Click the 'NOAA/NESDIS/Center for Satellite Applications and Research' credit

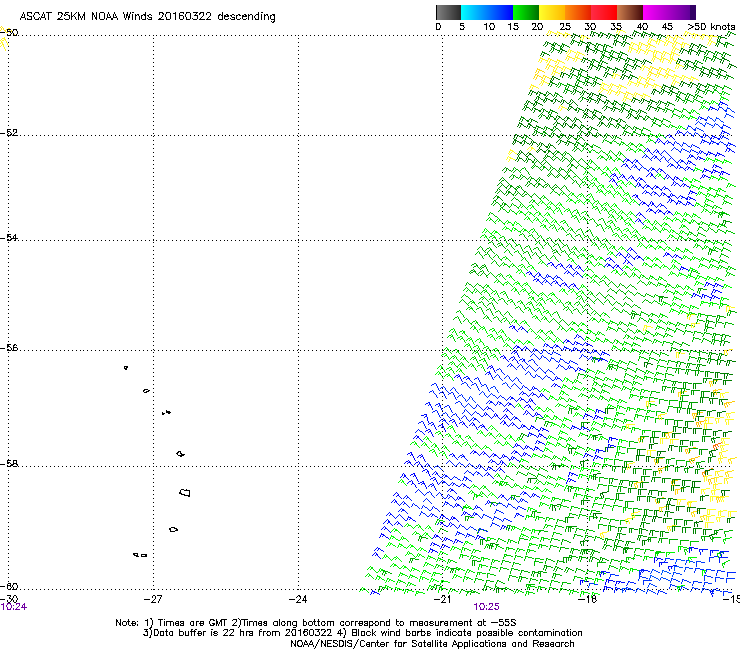pos(432,644)
